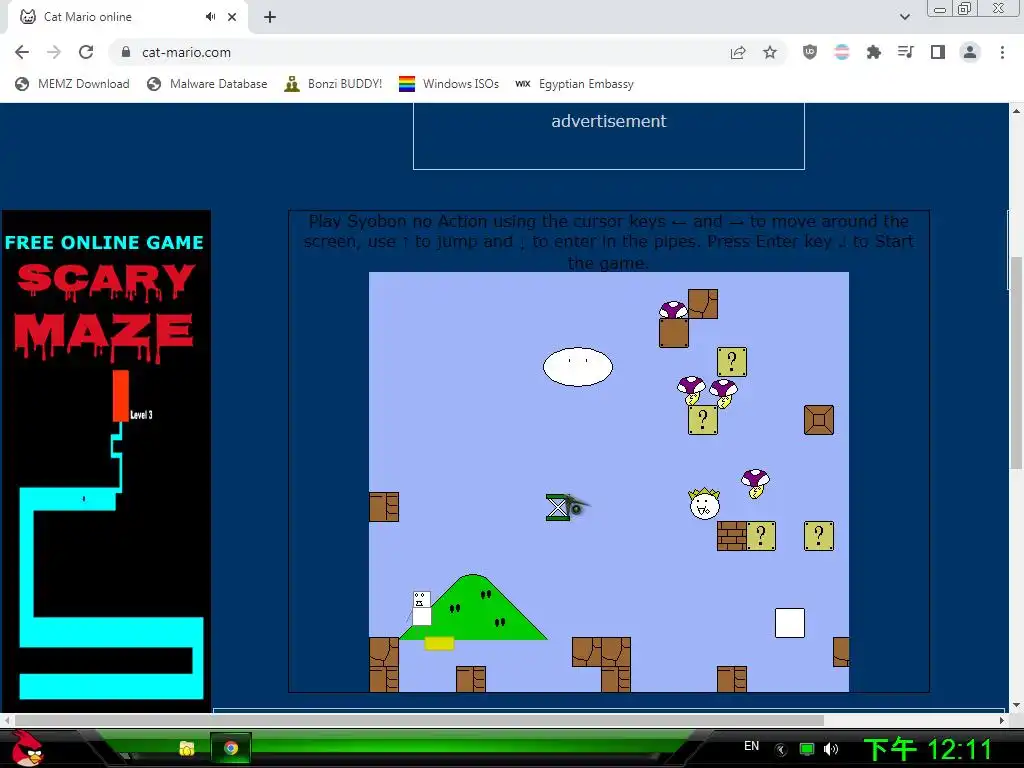Click the white smiling cloud in the game

(x=578, y=367)
